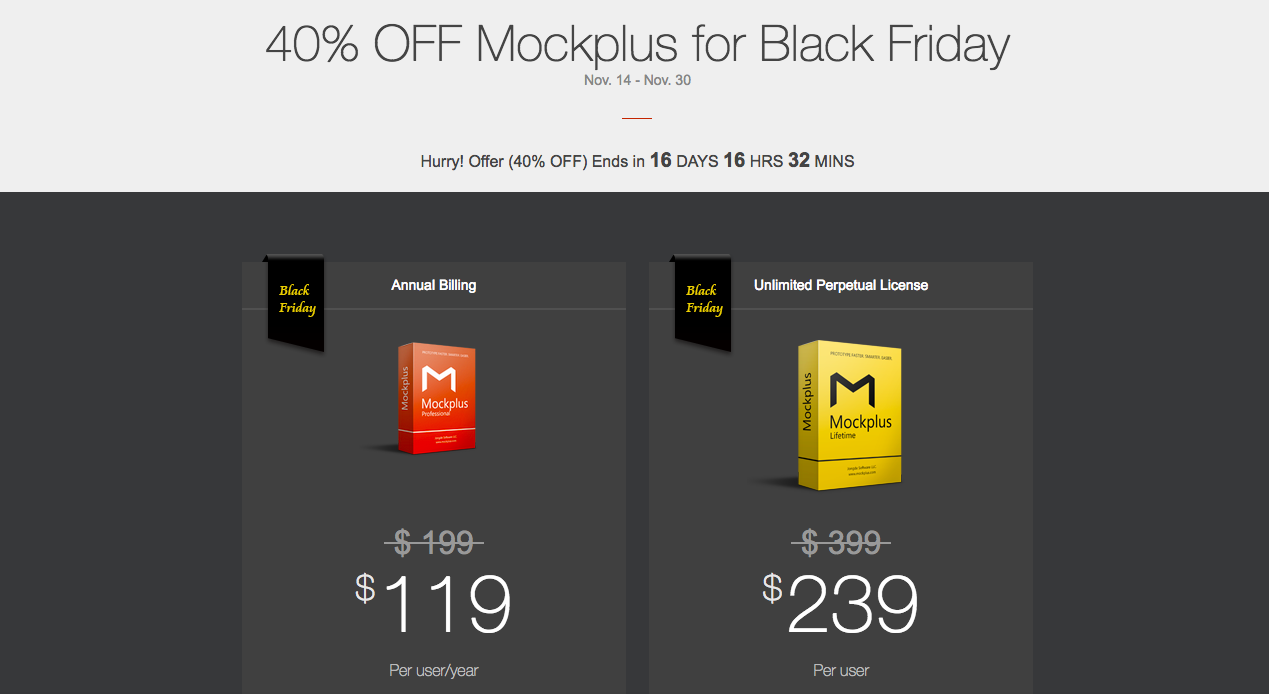Screen dimensions: 1269x694
Task: Click the dollar sign beside 119
Action: pos(365,588)
